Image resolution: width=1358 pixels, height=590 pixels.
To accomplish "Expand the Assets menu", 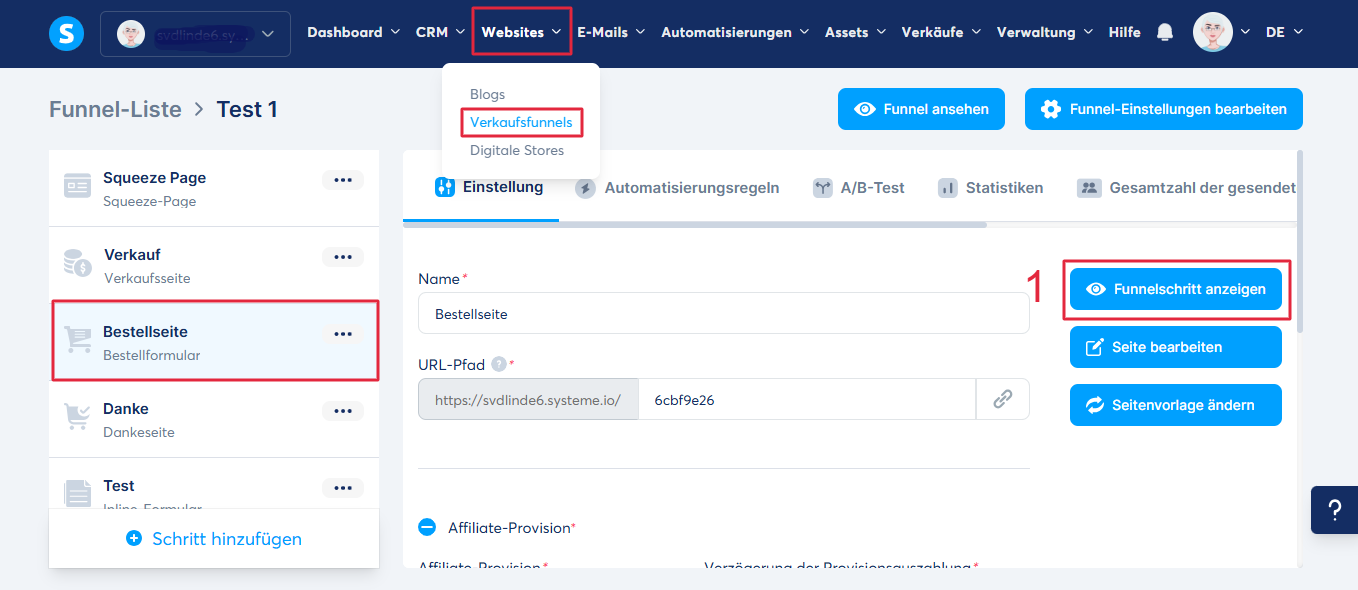I will [x=855, y=32].
